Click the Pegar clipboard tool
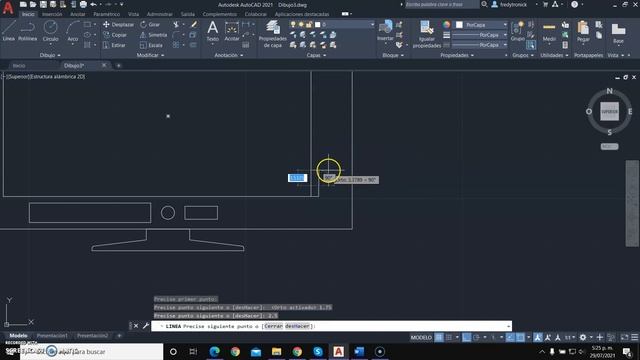 point(583,31)
